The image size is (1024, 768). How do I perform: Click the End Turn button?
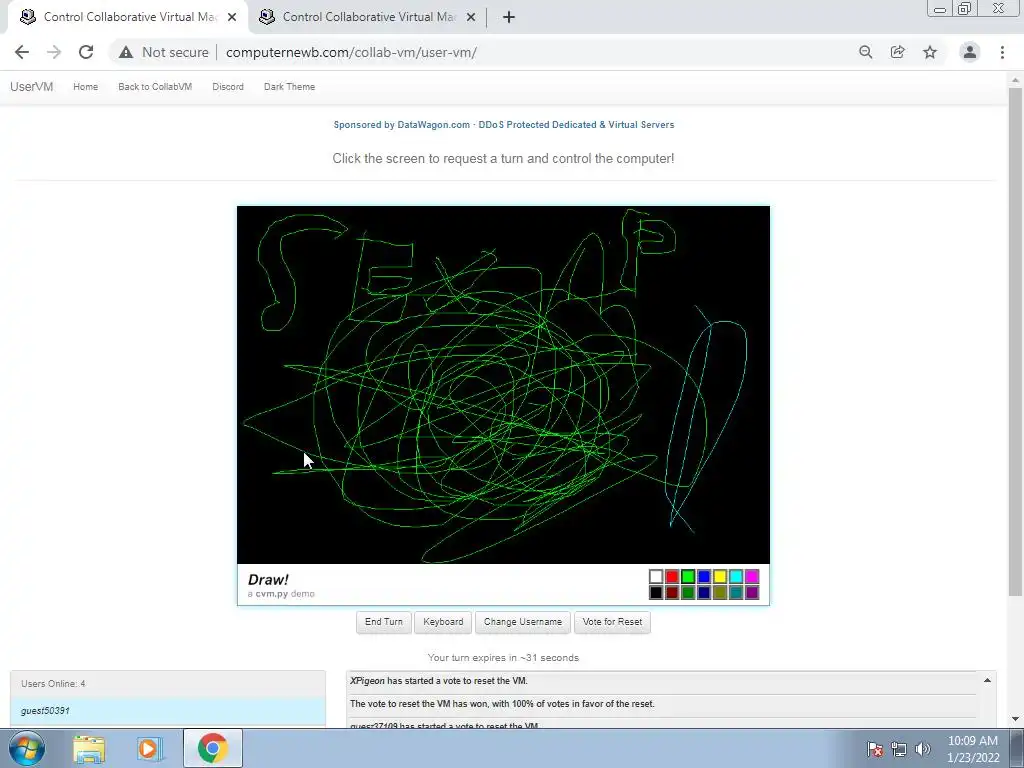pos(383,622)
